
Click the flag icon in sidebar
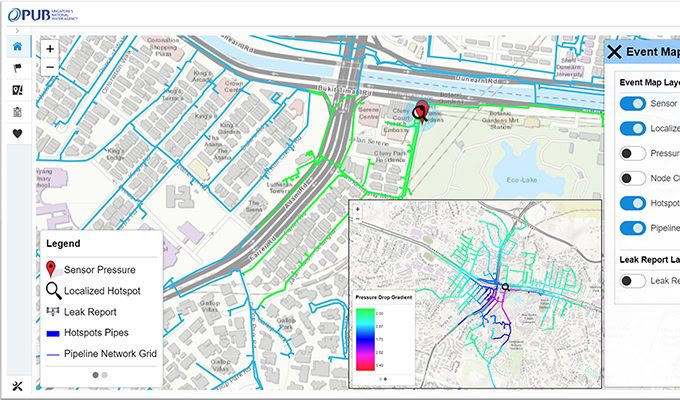(17, 69)
